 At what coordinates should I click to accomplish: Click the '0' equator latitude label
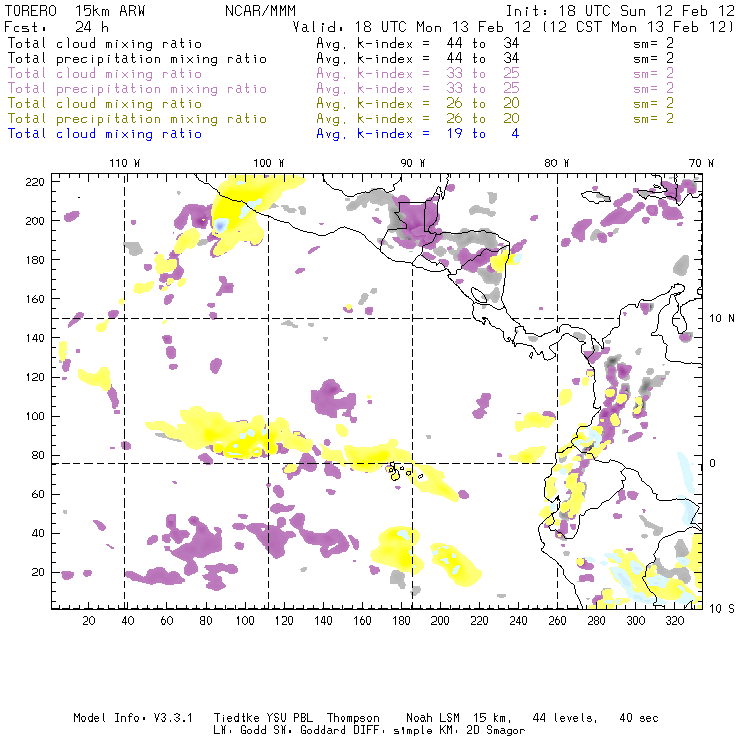[x=713, y=463]
